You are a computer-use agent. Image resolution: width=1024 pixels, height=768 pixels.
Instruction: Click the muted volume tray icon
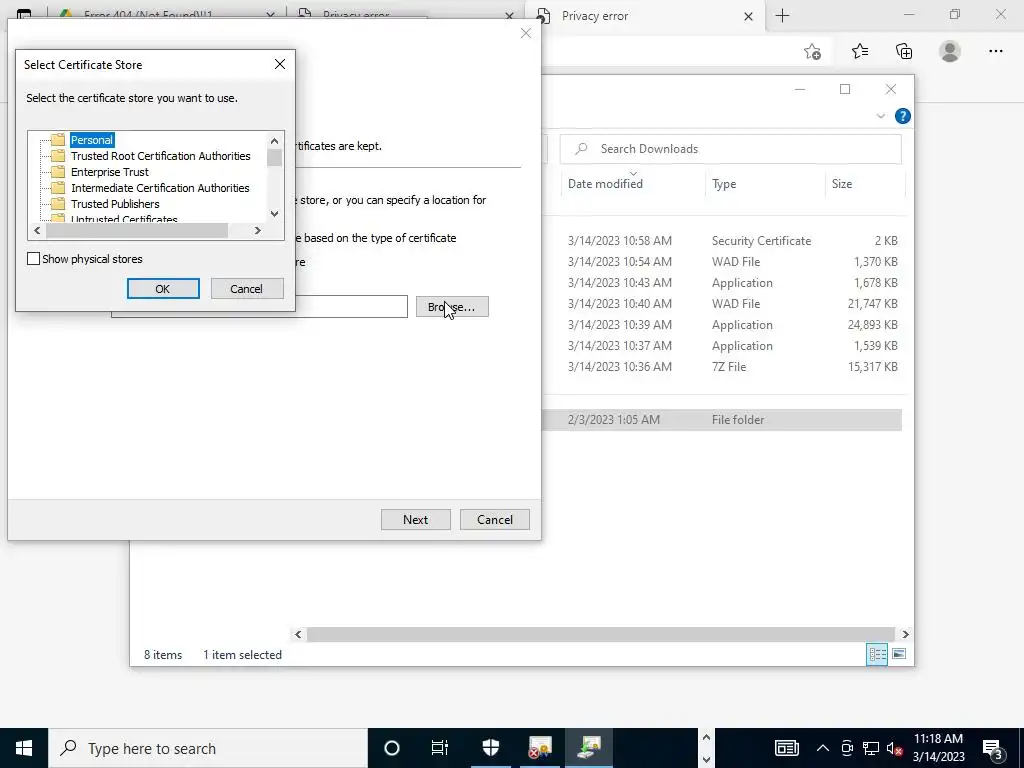895,748
